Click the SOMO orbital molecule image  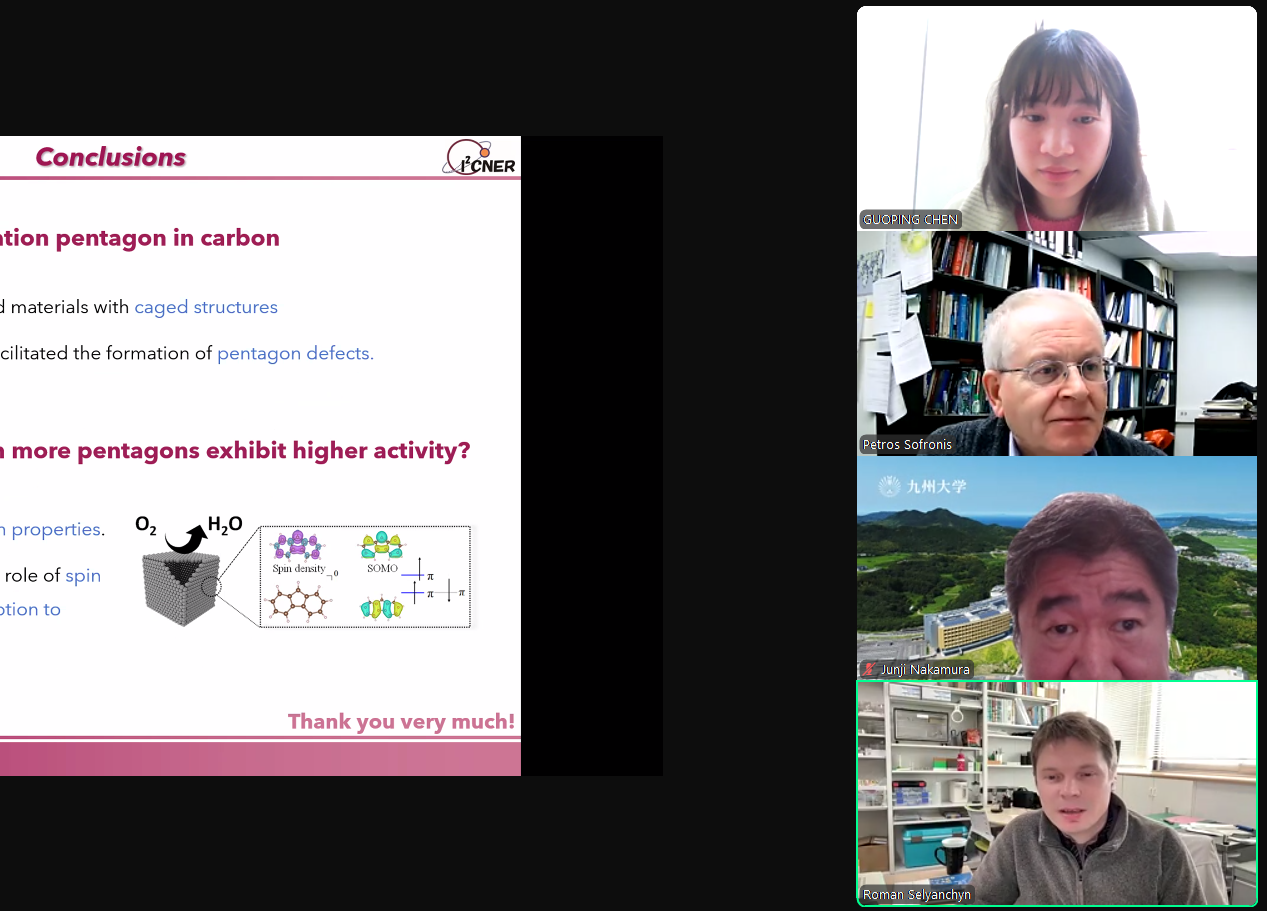click(381, 546)
